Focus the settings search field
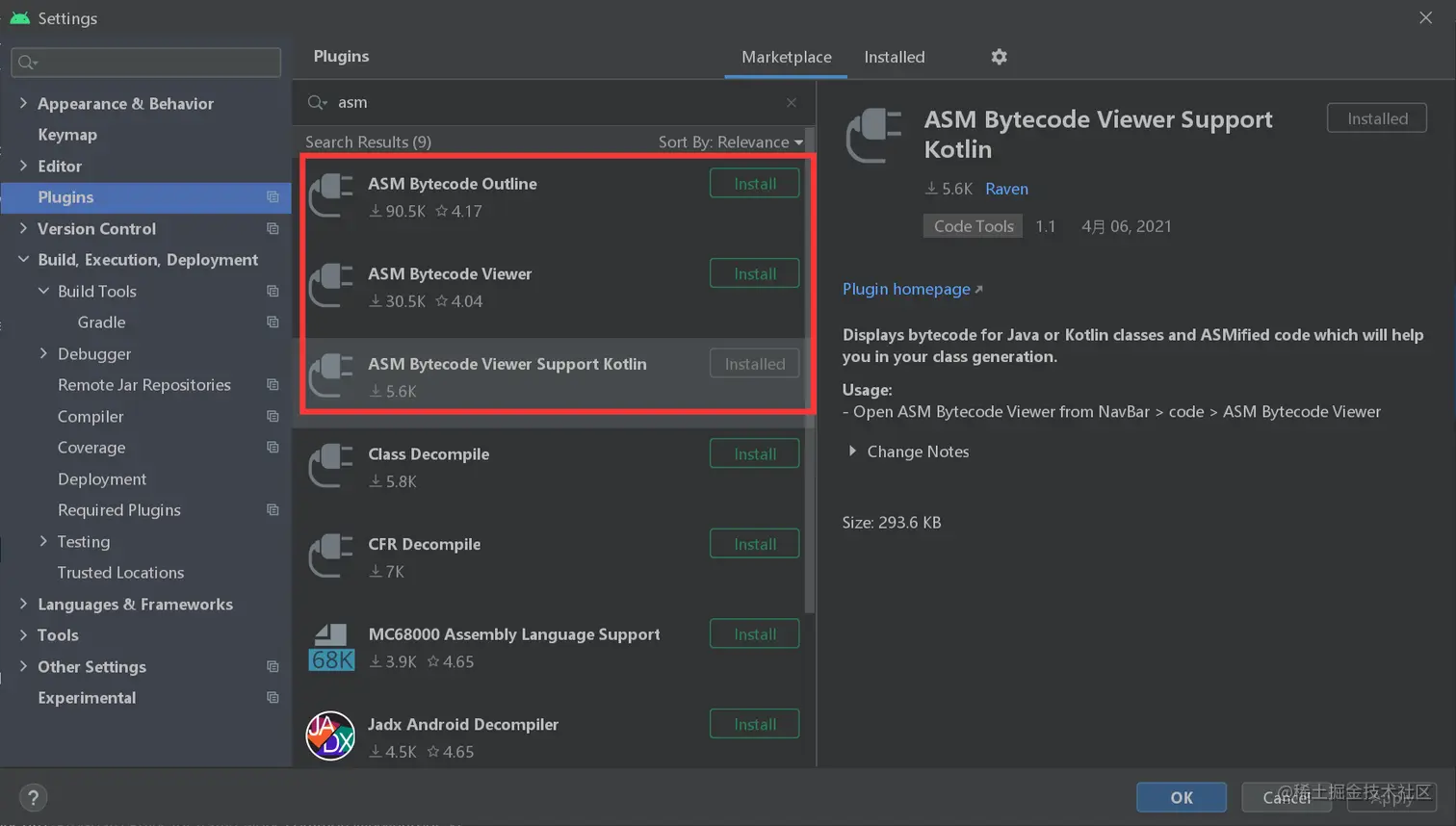The image size is (1456, 826). point(146,63)
